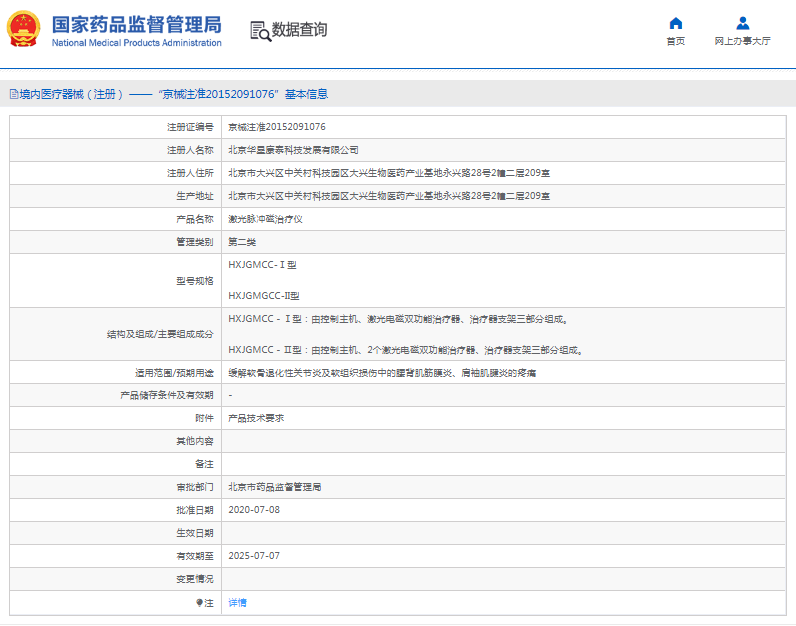
Task: Select the registrant name 北京华星康泰科技发展有限公司
Action: (293, 150)
